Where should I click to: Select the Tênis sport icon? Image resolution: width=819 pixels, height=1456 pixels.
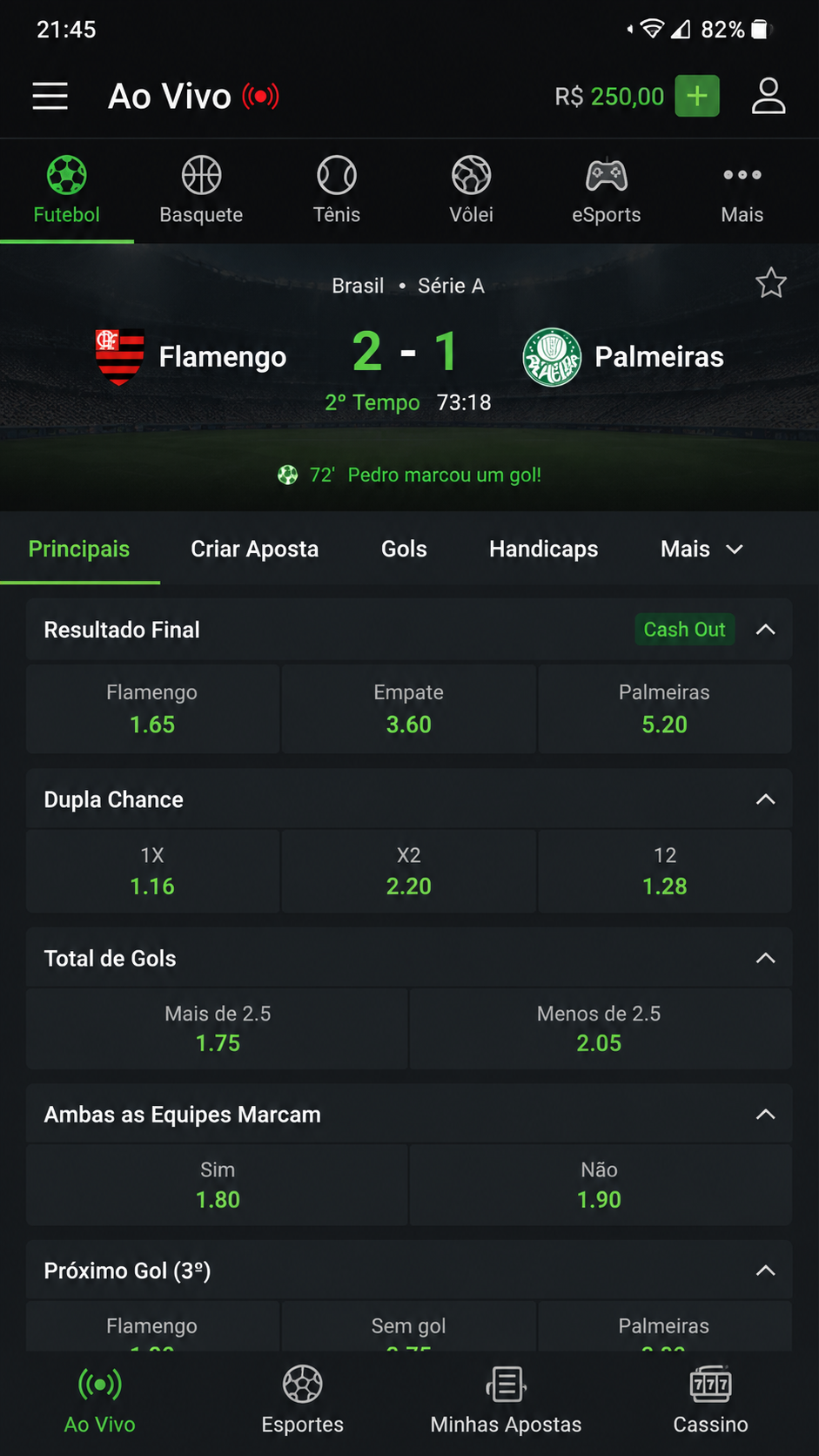(x=337, y=175)
